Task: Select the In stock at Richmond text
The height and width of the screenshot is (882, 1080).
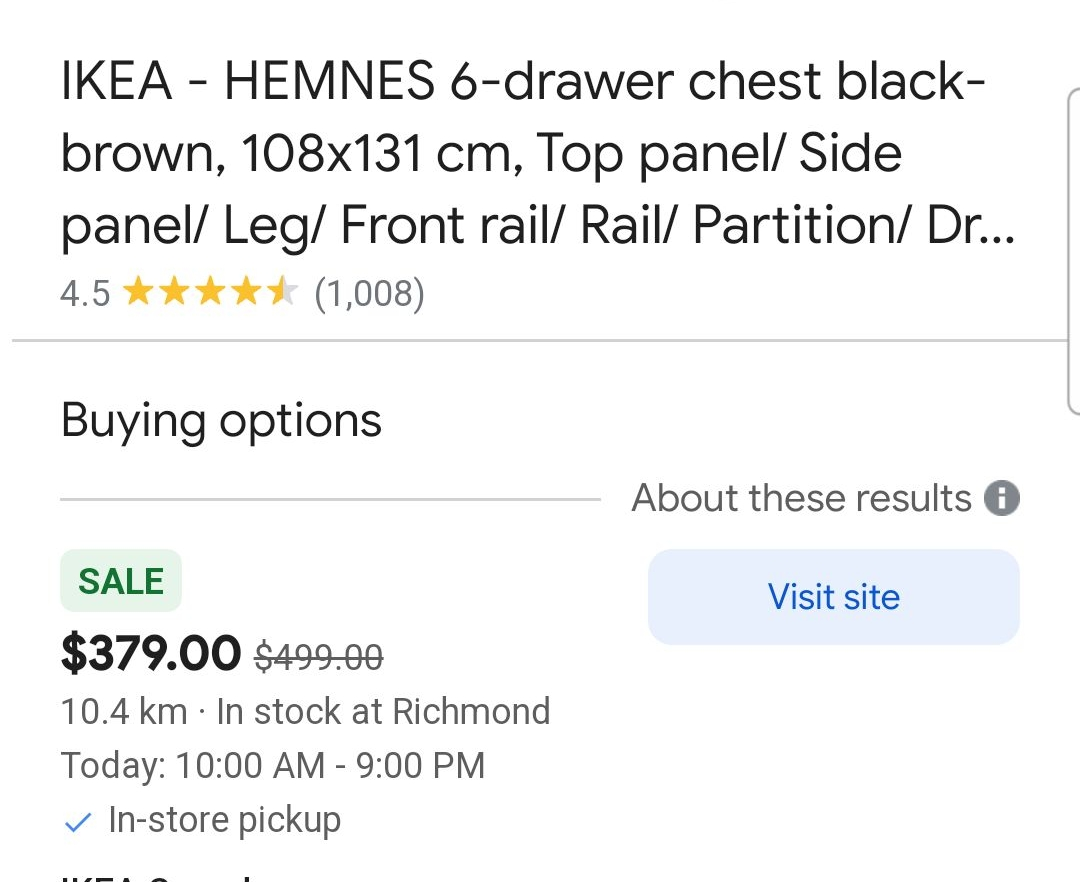Action: tap(384, 711)
